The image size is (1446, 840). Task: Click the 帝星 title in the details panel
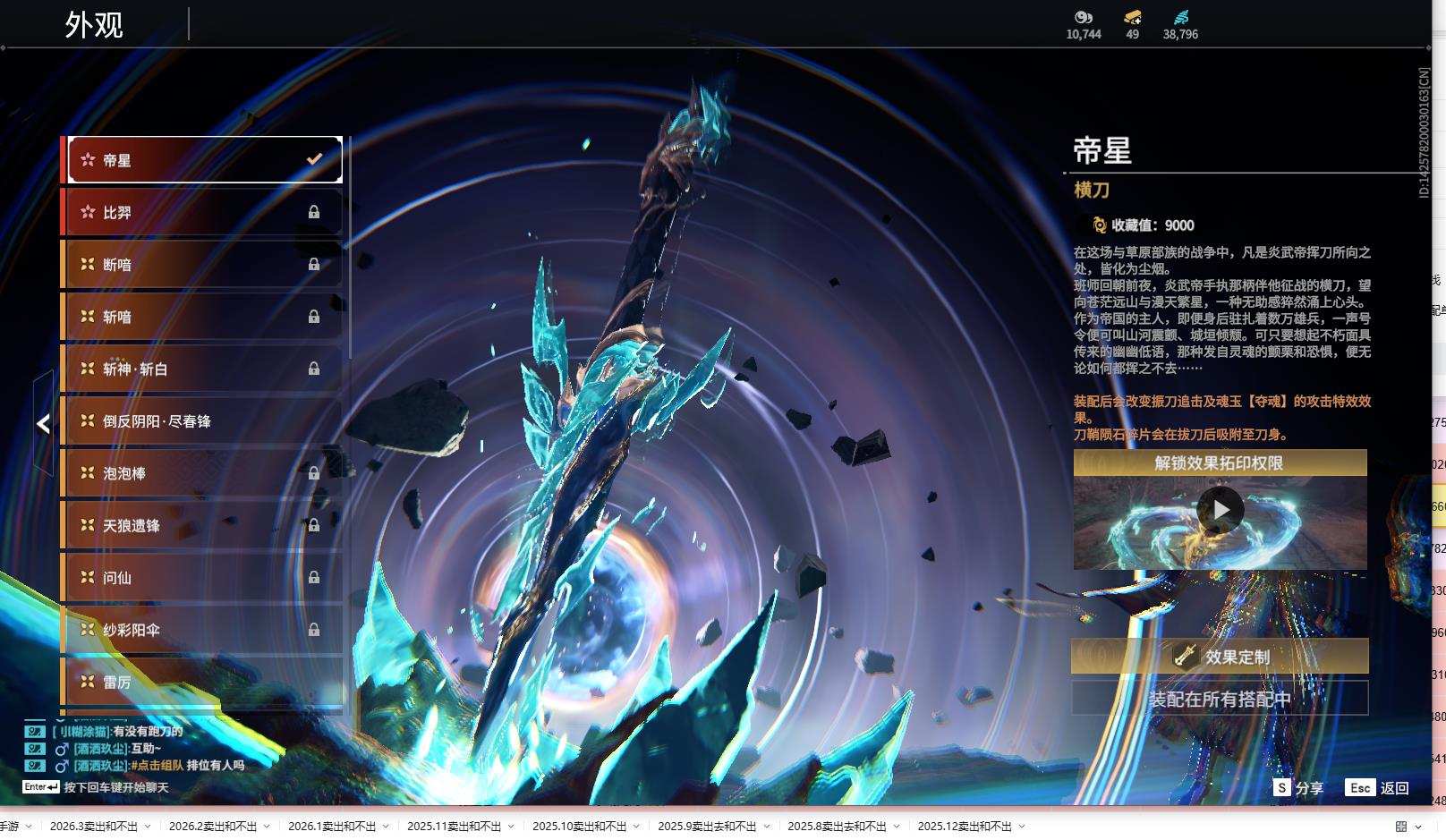(x=1102, y=150)
